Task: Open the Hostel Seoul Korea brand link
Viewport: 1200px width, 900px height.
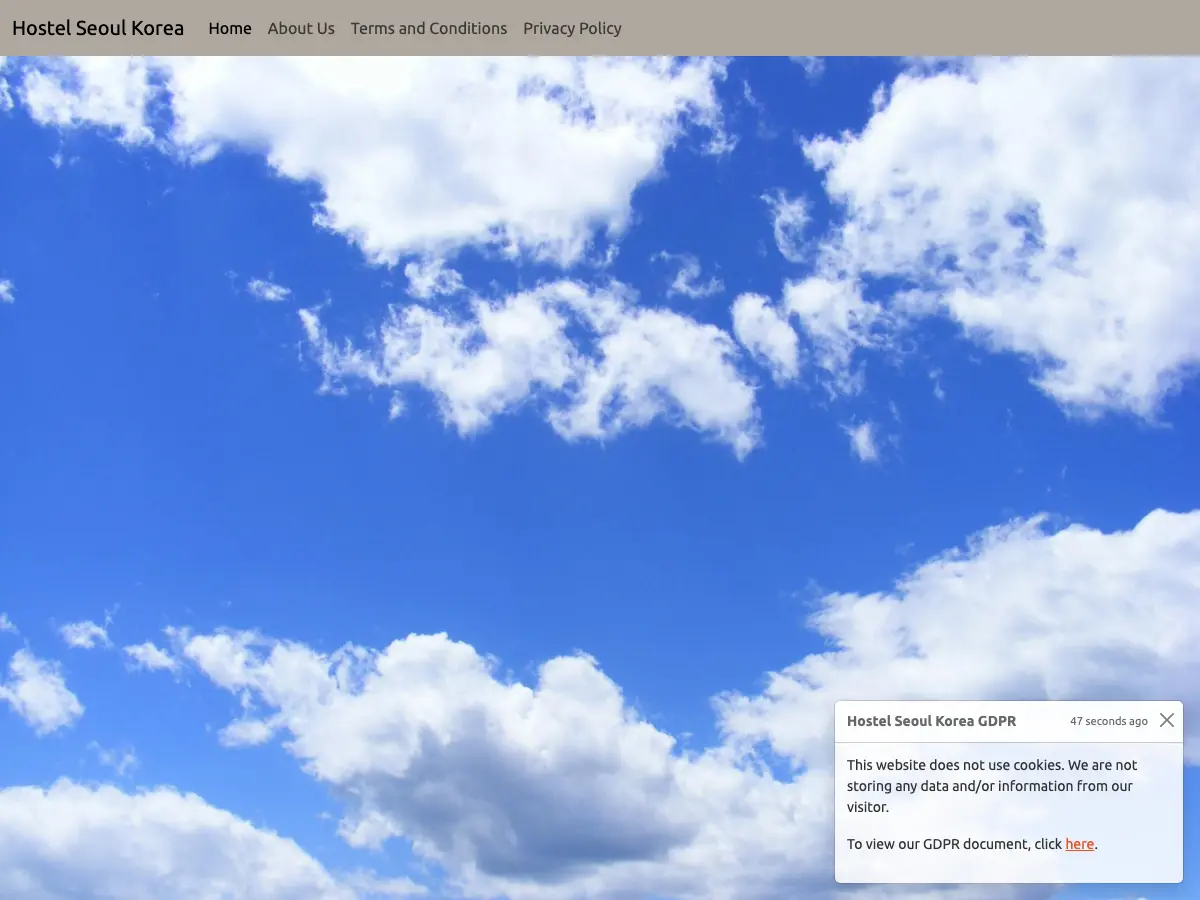Action: point(98,28)
